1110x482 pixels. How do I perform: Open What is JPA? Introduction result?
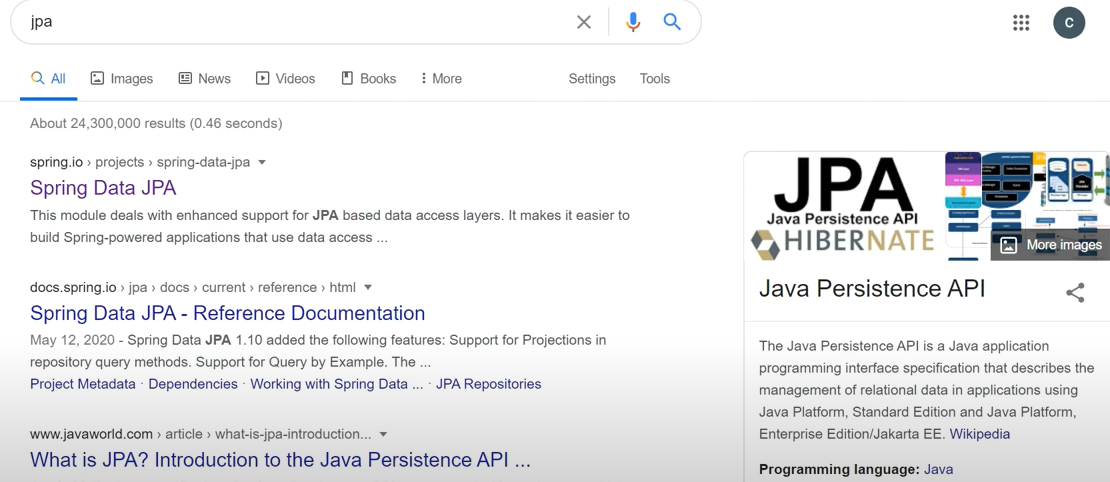click(280, 459)
